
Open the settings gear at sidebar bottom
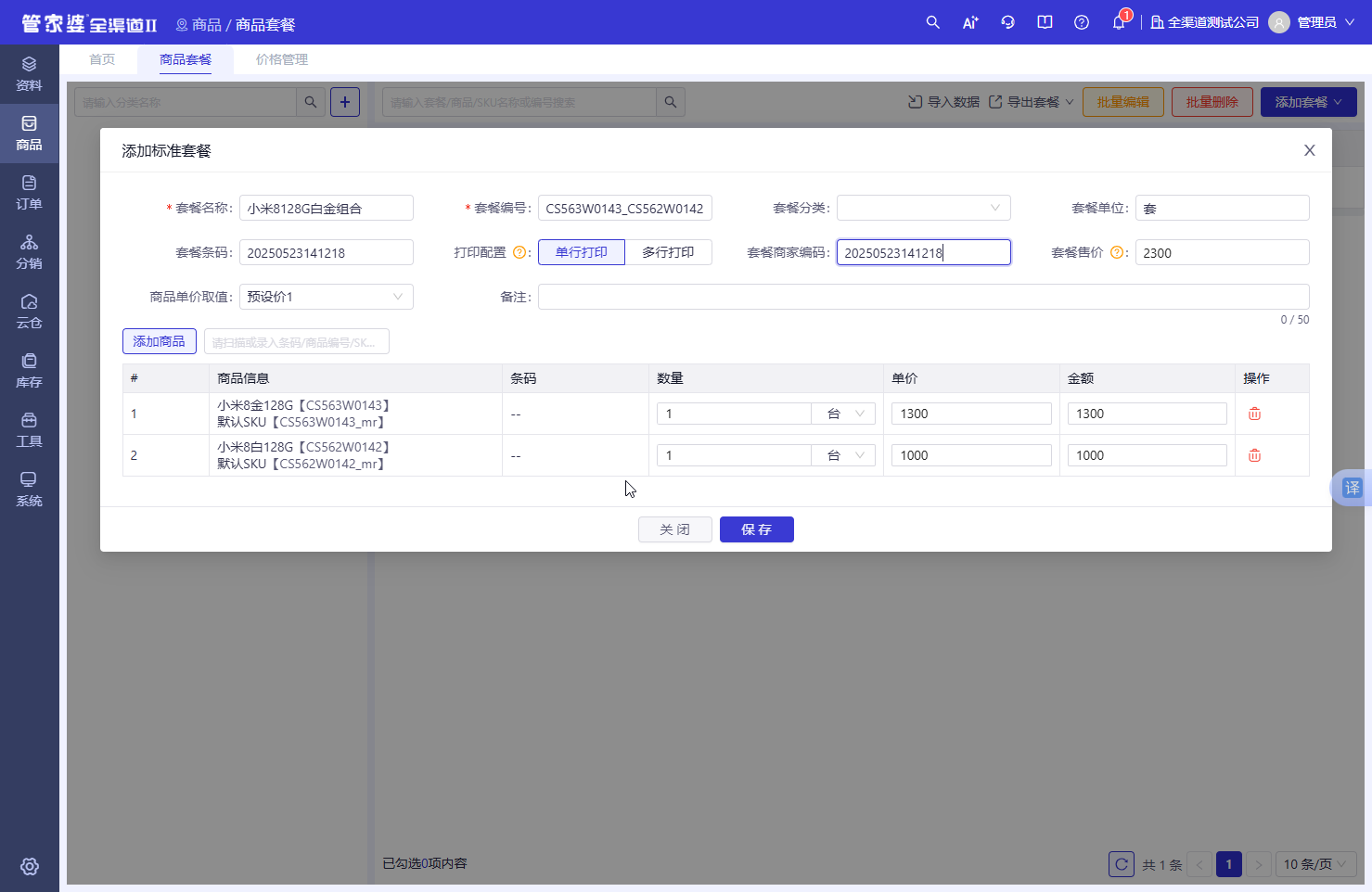coord(30,866)
